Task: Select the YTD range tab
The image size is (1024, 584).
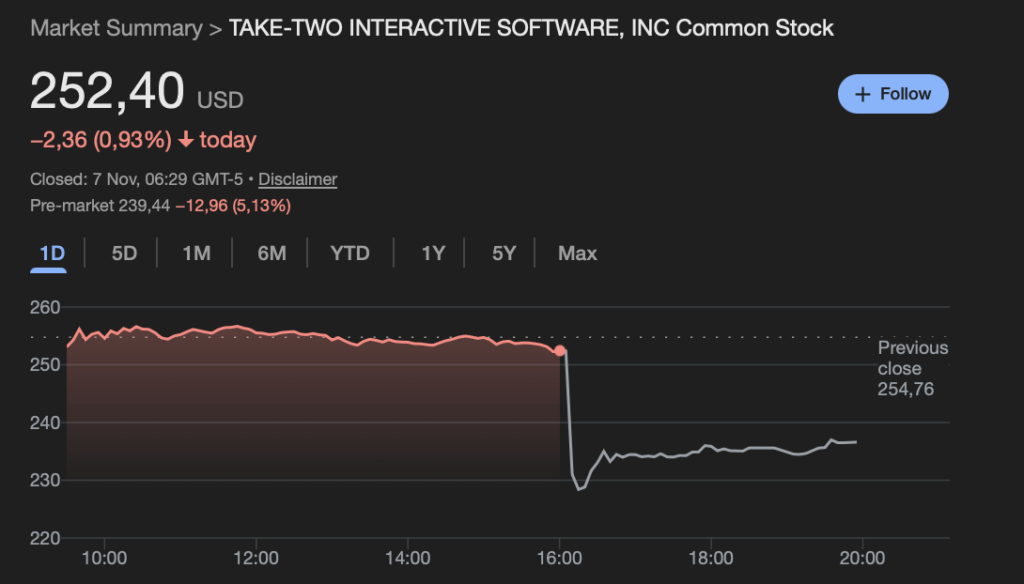Action: tap(350, 253)
